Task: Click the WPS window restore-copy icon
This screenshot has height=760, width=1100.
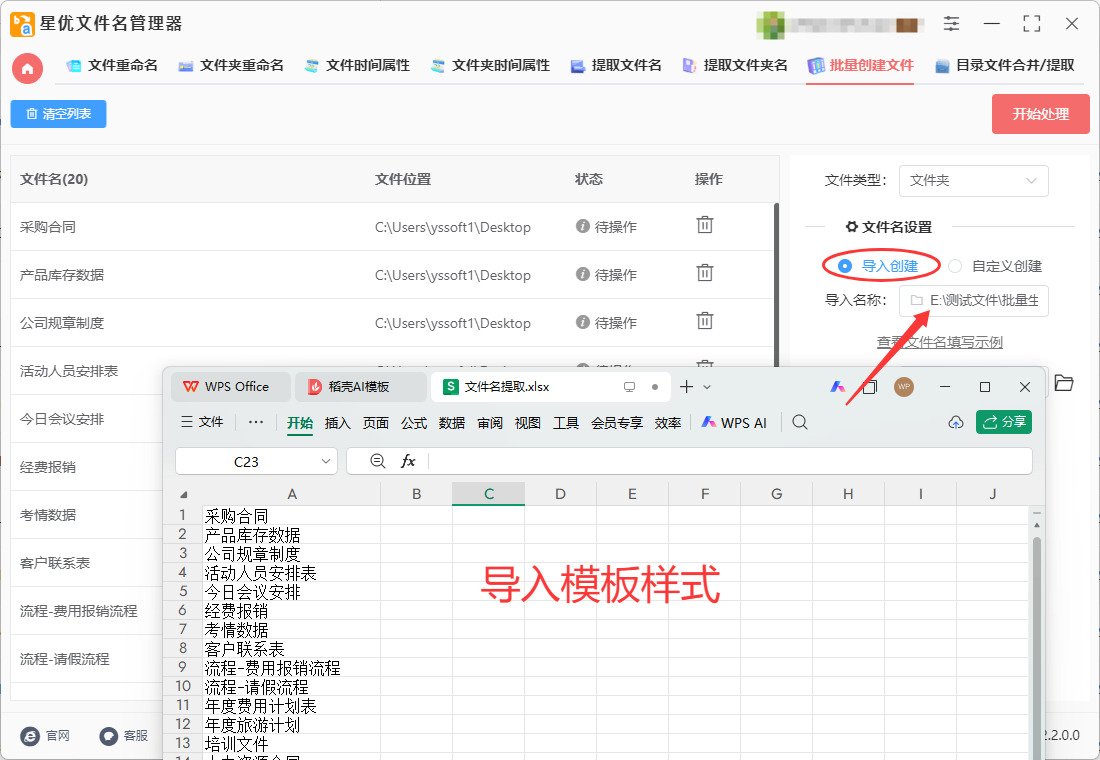Action: click(x=869, y=387)
